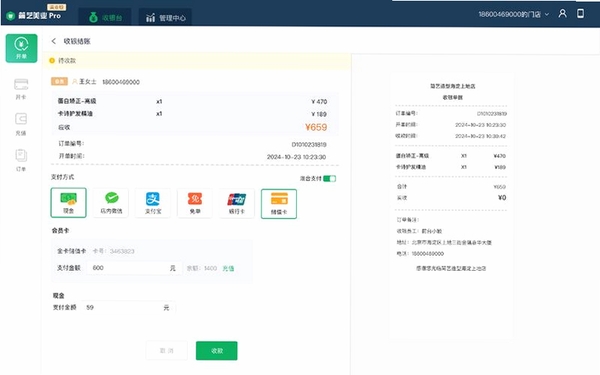Click the 蛋白矫正-高级 item in order list
Image resolution: width=600 pixels, height=375 pixels.
[x=77, y=101]
